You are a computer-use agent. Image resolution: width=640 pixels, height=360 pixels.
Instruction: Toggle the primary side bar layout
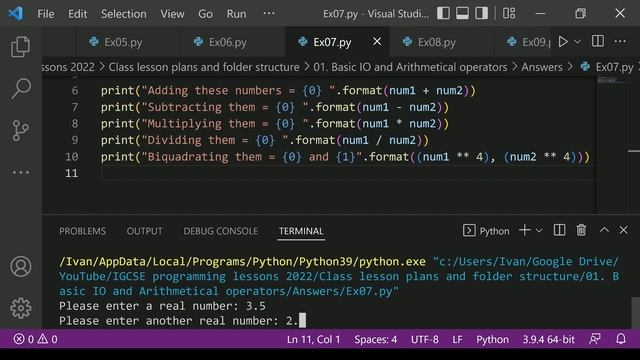[x=443, y=13]
